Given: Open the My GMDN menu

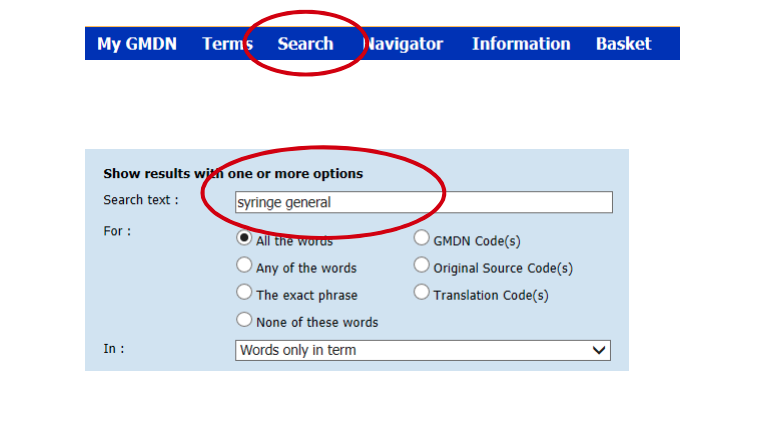Looking at the screenshot, I should tap(136, 44).
